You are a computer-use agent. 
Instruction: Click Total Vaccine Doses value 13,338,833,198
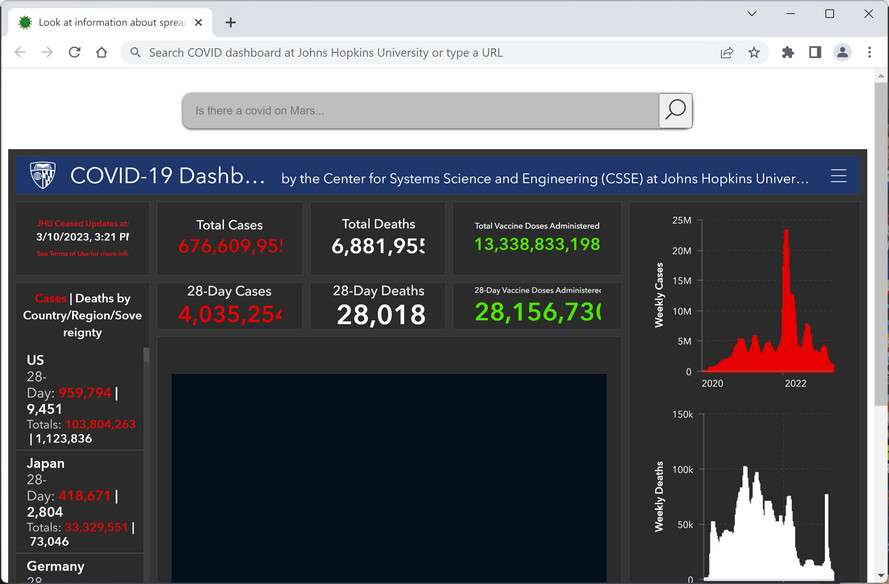tap(537, 244)
